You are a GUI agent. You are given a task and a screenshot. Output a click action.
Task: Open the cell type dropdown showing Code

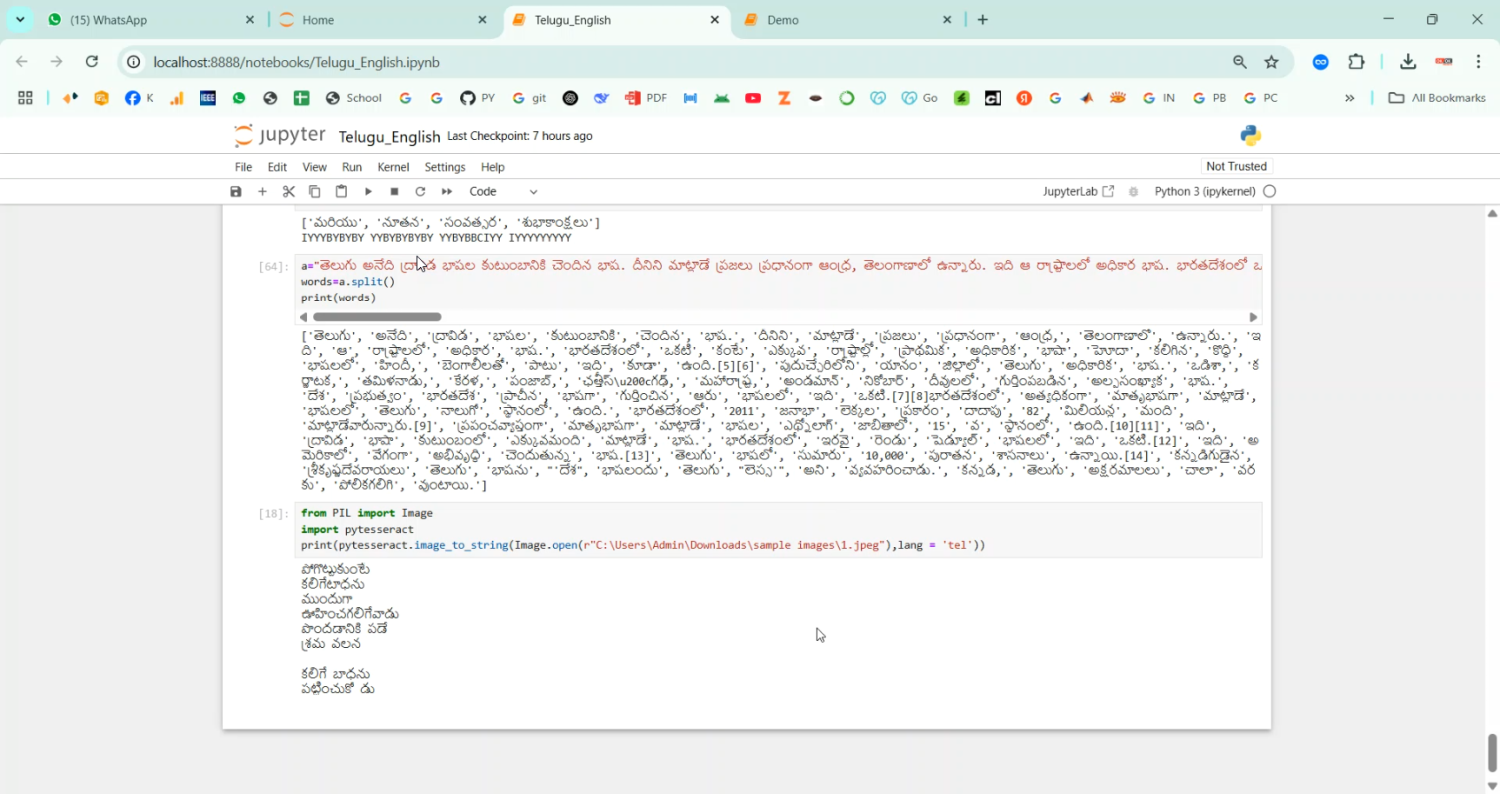[503, 191]
